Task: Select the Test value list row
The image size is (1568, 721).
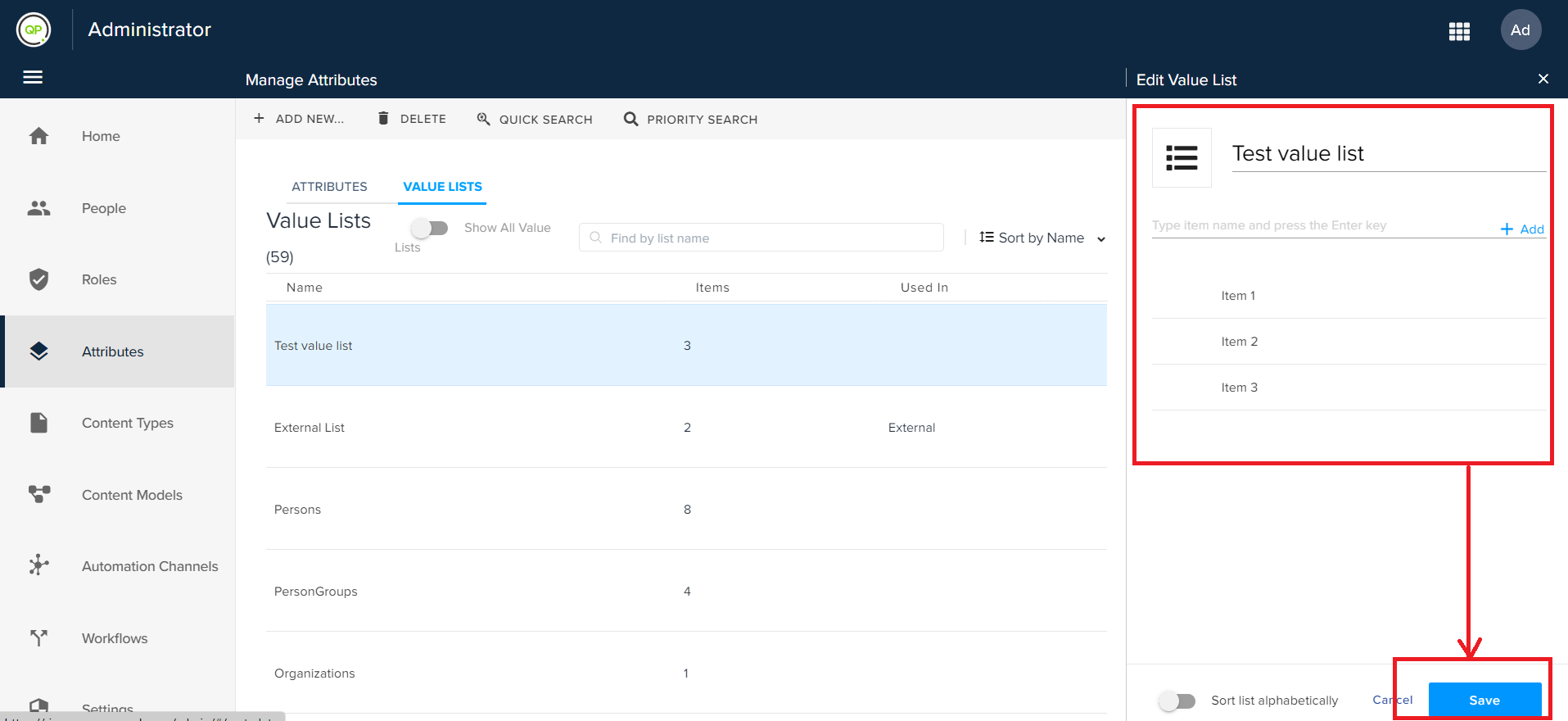Action: pos(686,345)
